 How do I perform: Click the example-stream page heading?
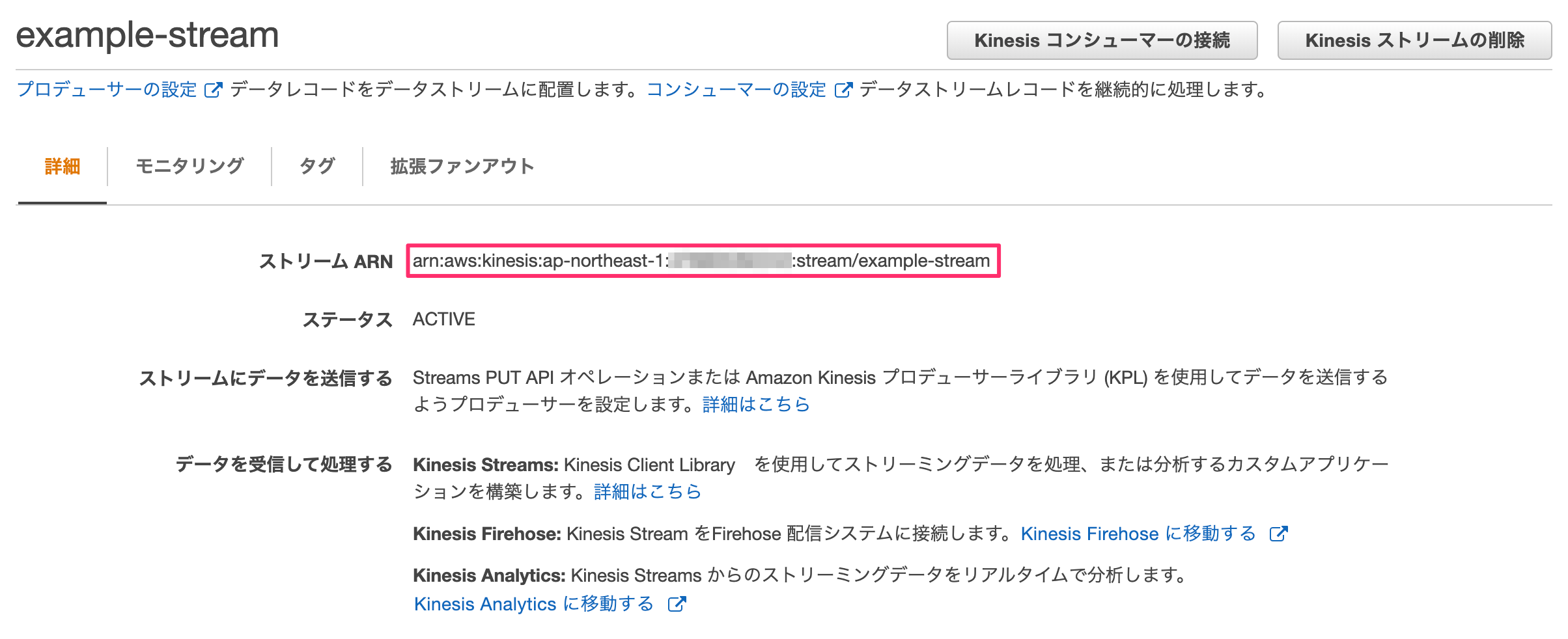tap(148, 35)
